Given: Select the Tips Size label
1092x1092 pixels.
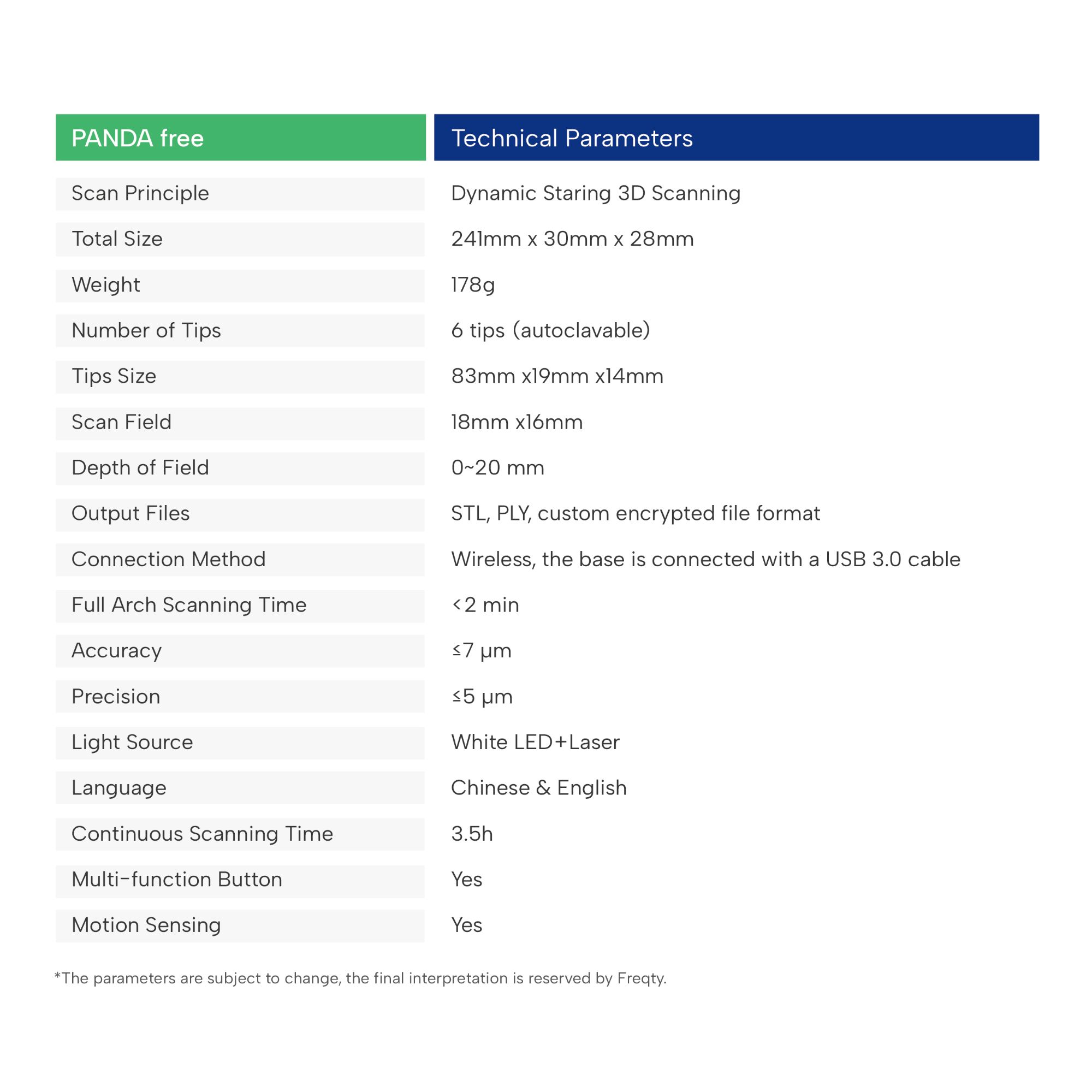Looking at the screenshot, I should (114, 376).
